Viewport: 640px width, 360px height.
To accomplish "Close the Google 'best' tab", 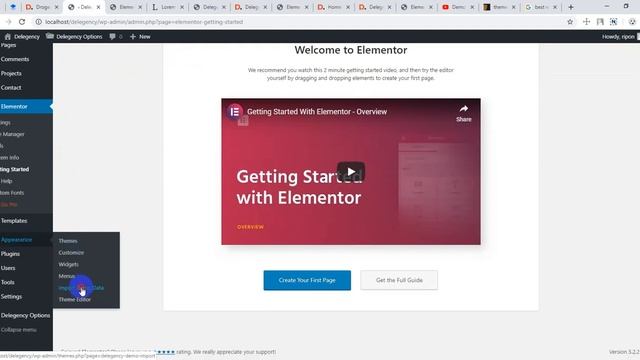I will [x=555, y=7].
